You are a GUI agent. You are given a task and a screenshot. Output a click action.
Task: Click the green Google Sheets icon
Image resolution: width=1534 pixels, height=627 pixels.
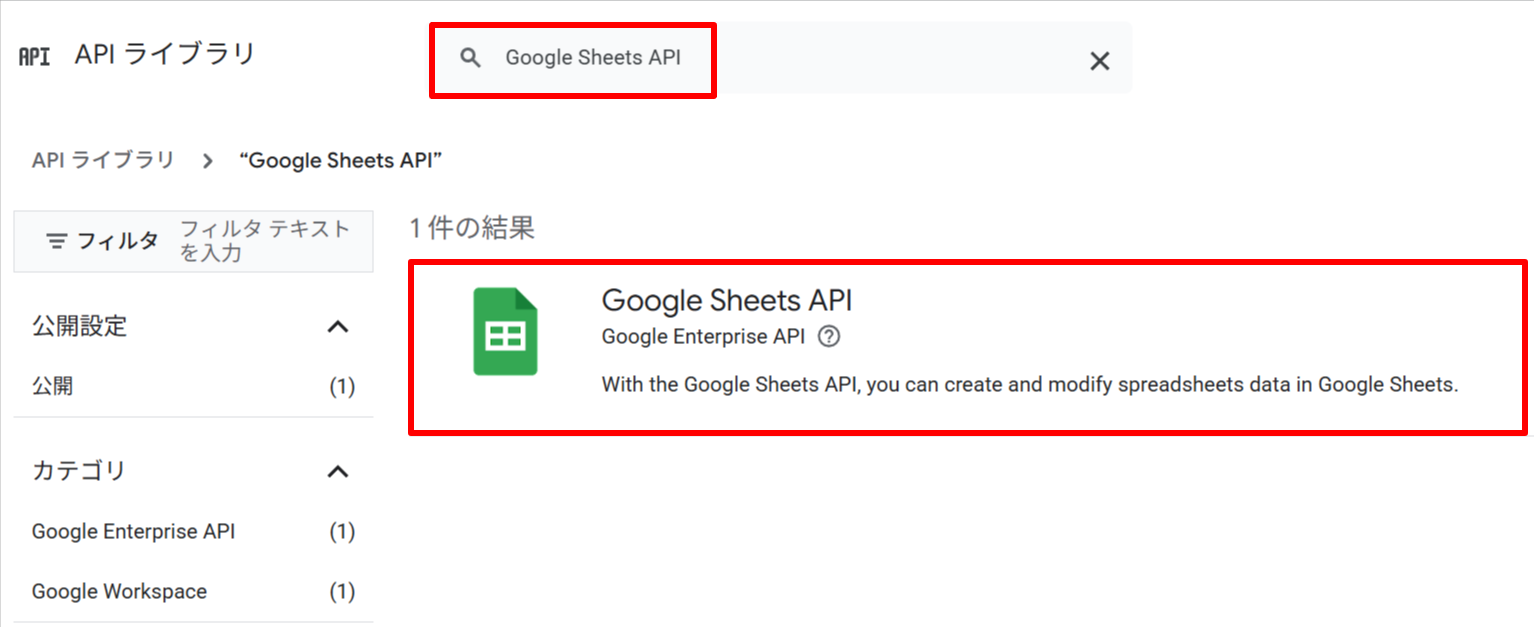505,331
